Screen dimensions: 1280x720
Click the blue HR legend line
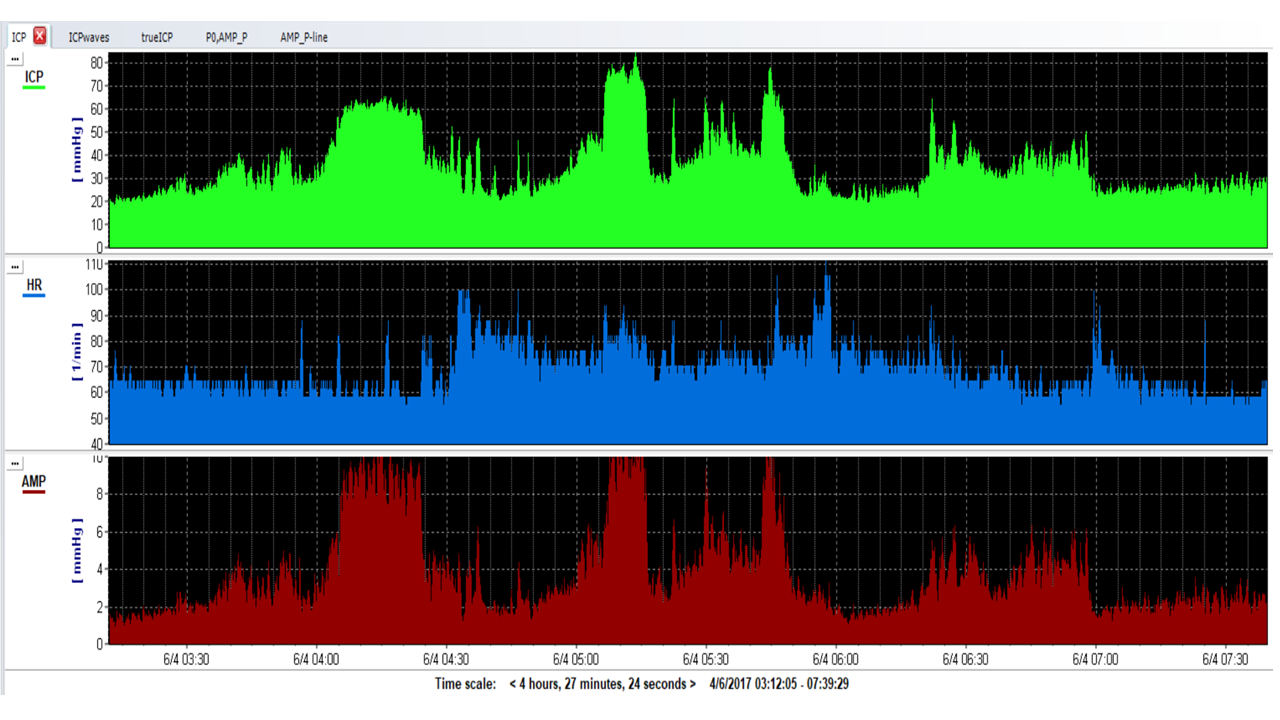[34, 296]
